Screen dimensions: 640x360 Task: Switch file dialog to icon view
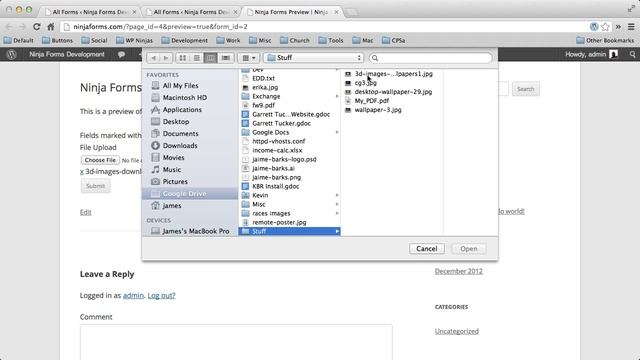pyautogui.click(x=182, y=58)
